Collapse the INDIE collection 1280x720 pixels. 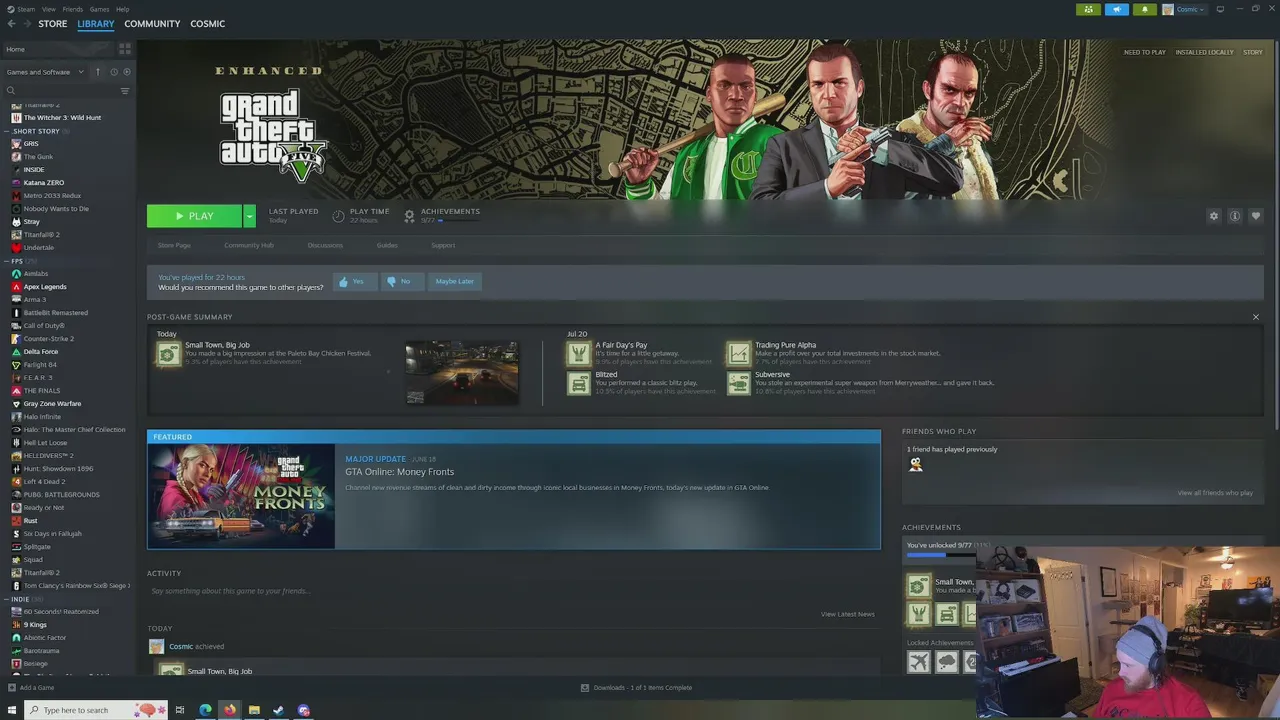(7, 599)
